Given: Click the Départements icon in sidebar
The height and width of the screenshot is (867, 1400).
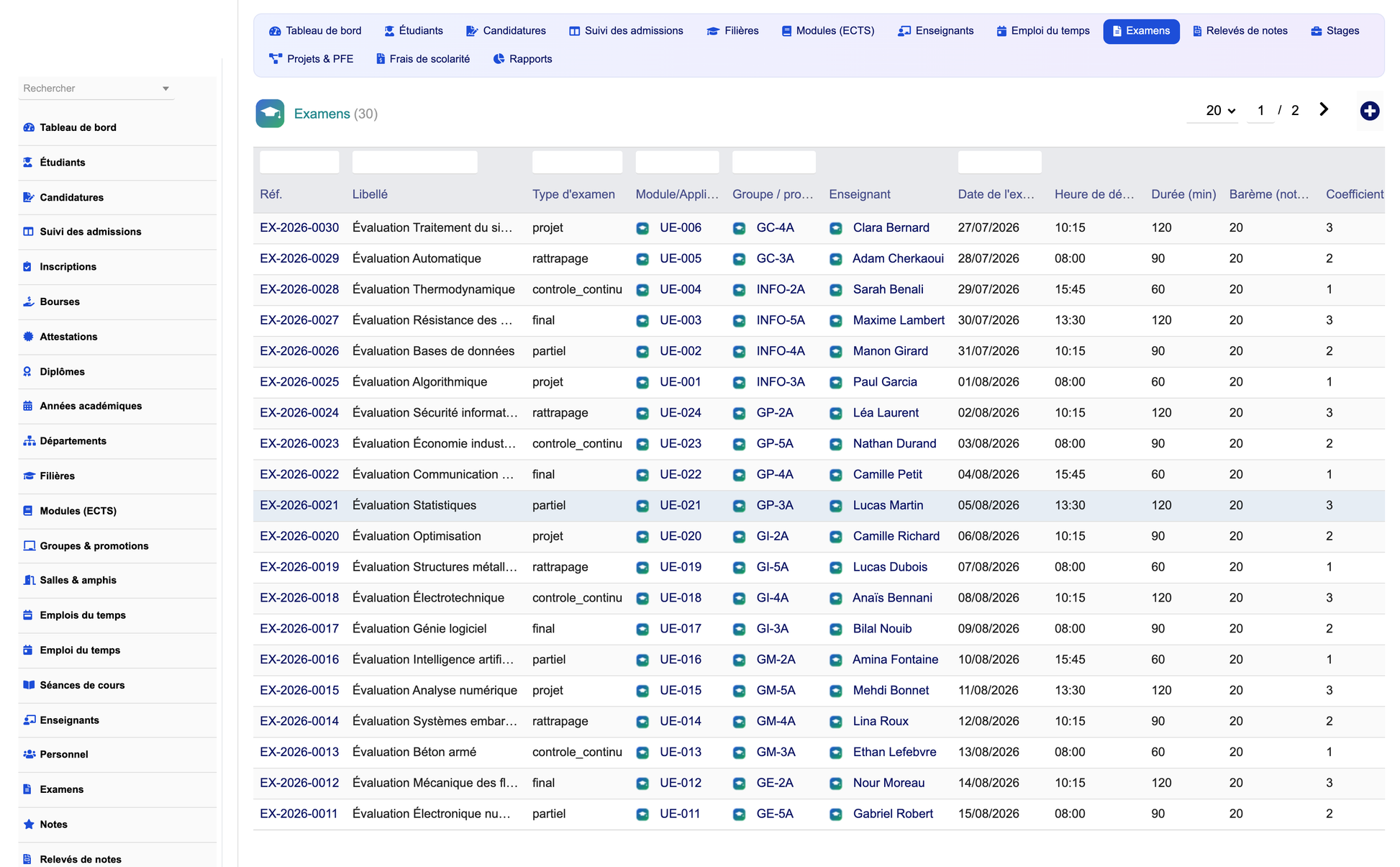Looking at the screenshot, I should (29, 441).
